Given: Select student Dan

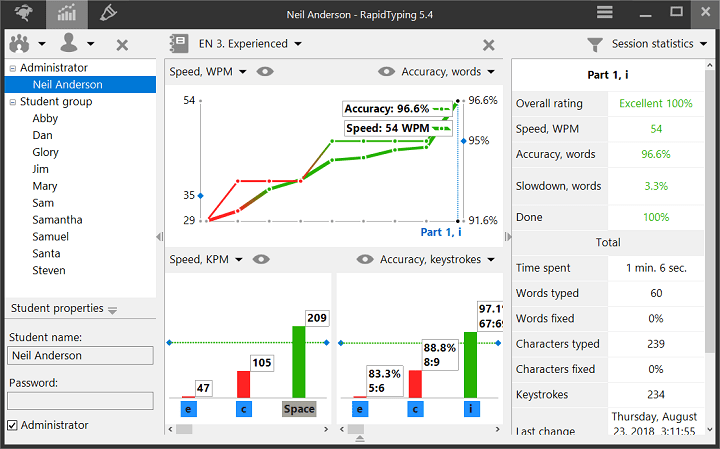Looking at the screenshot, I should click(42, 135).
